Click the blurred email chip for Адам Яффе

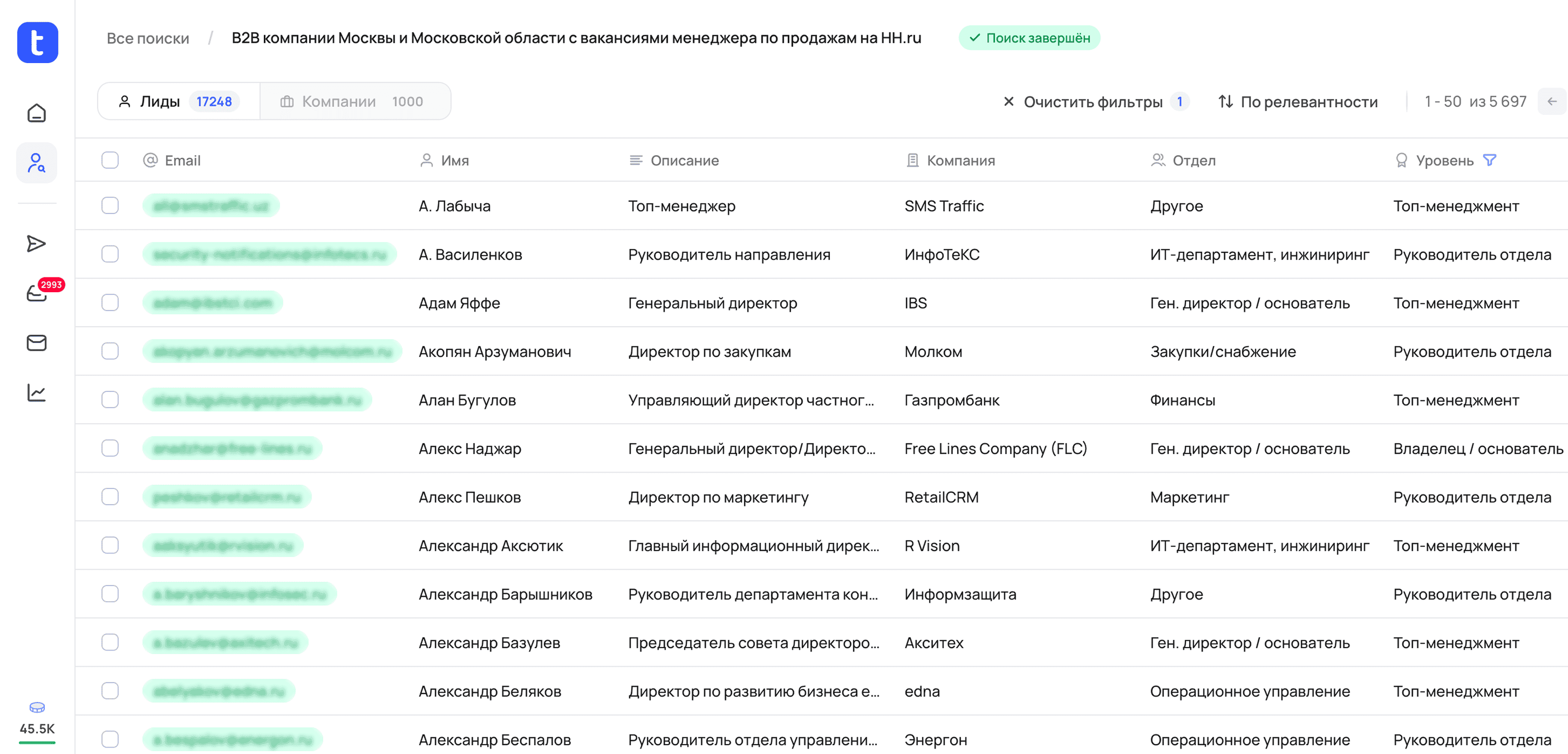click(x=213, y=303)
